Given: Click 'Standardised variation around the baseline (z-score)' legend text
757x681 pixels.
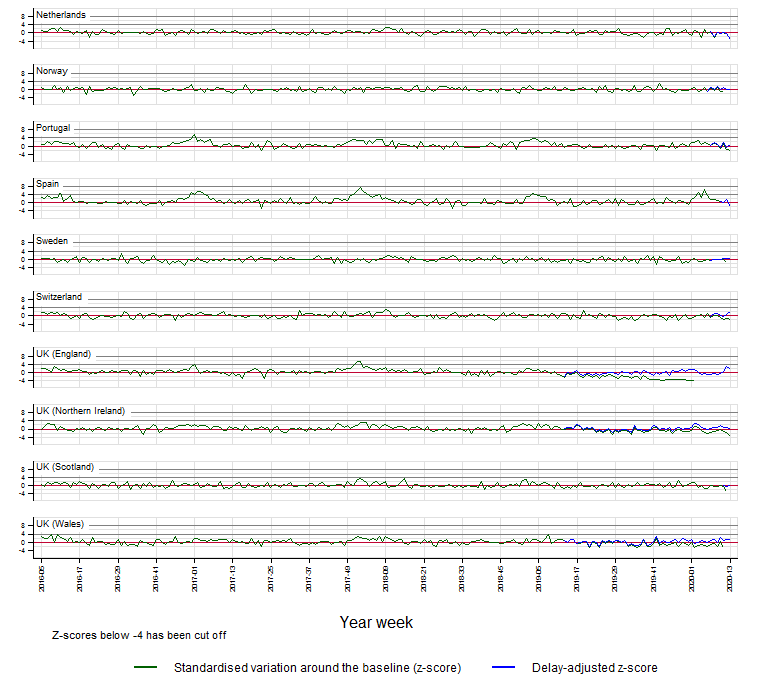Looking at the screenshot, I should pos(318,667).
